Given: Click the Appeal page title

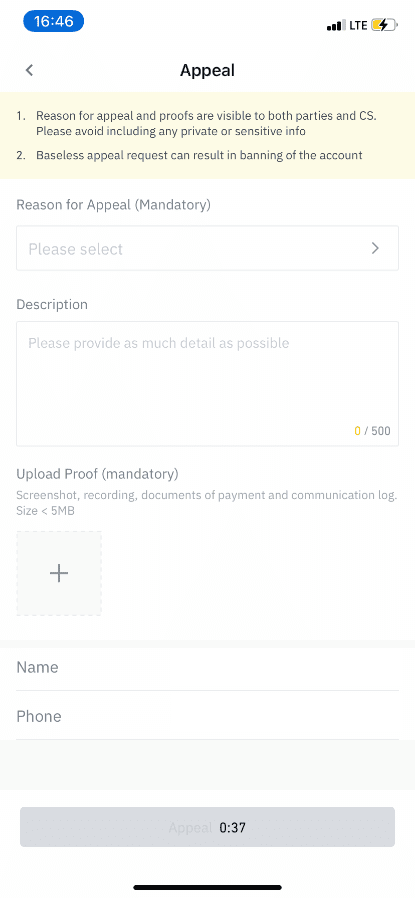Looking at the screenshot, I should (207, 70).
